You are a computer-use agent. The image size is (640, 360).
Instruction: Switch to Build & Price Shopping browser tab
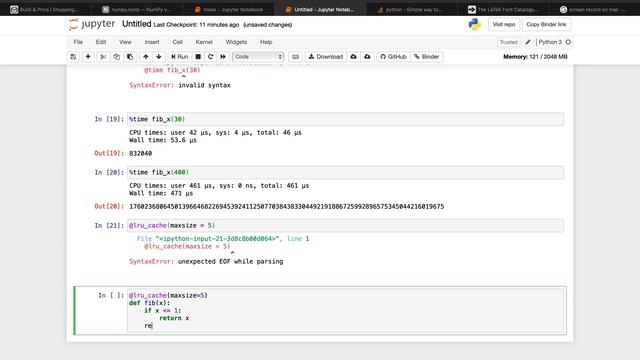(x=45, y=9)
